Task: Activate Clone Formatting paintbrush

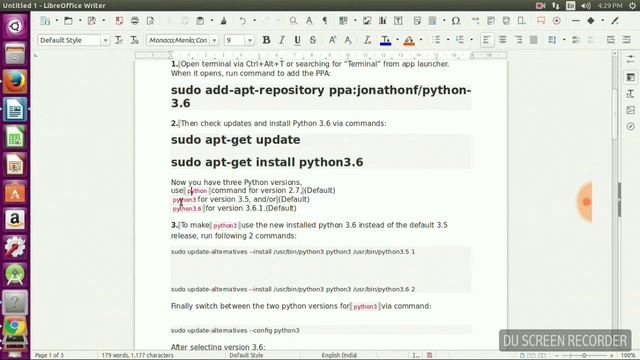Action: tap(224, 21)
